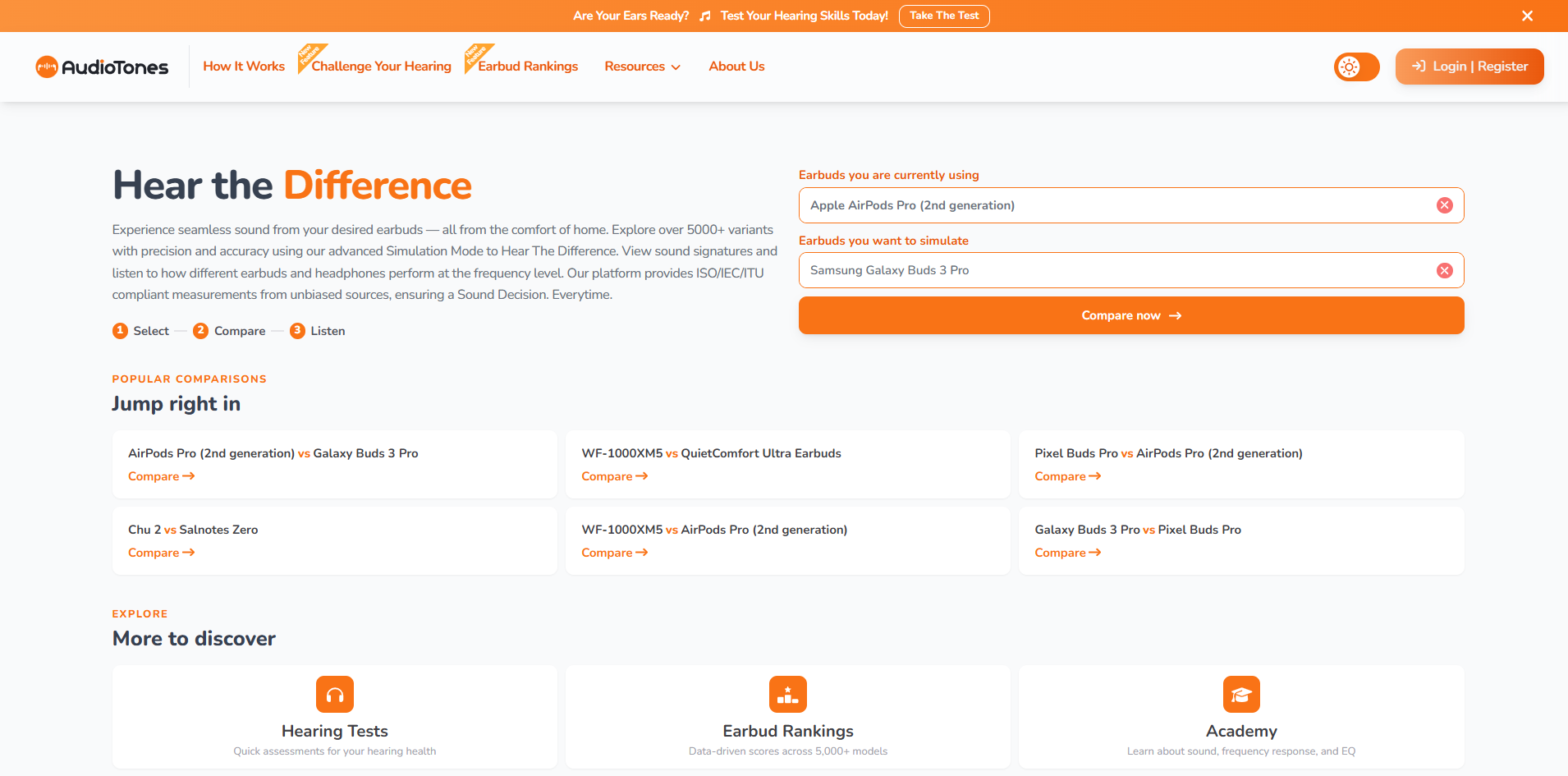The height and width of the screenshot is (776, 1568).
Task: Open How It Works page
Action: click(x=244, y=67)
